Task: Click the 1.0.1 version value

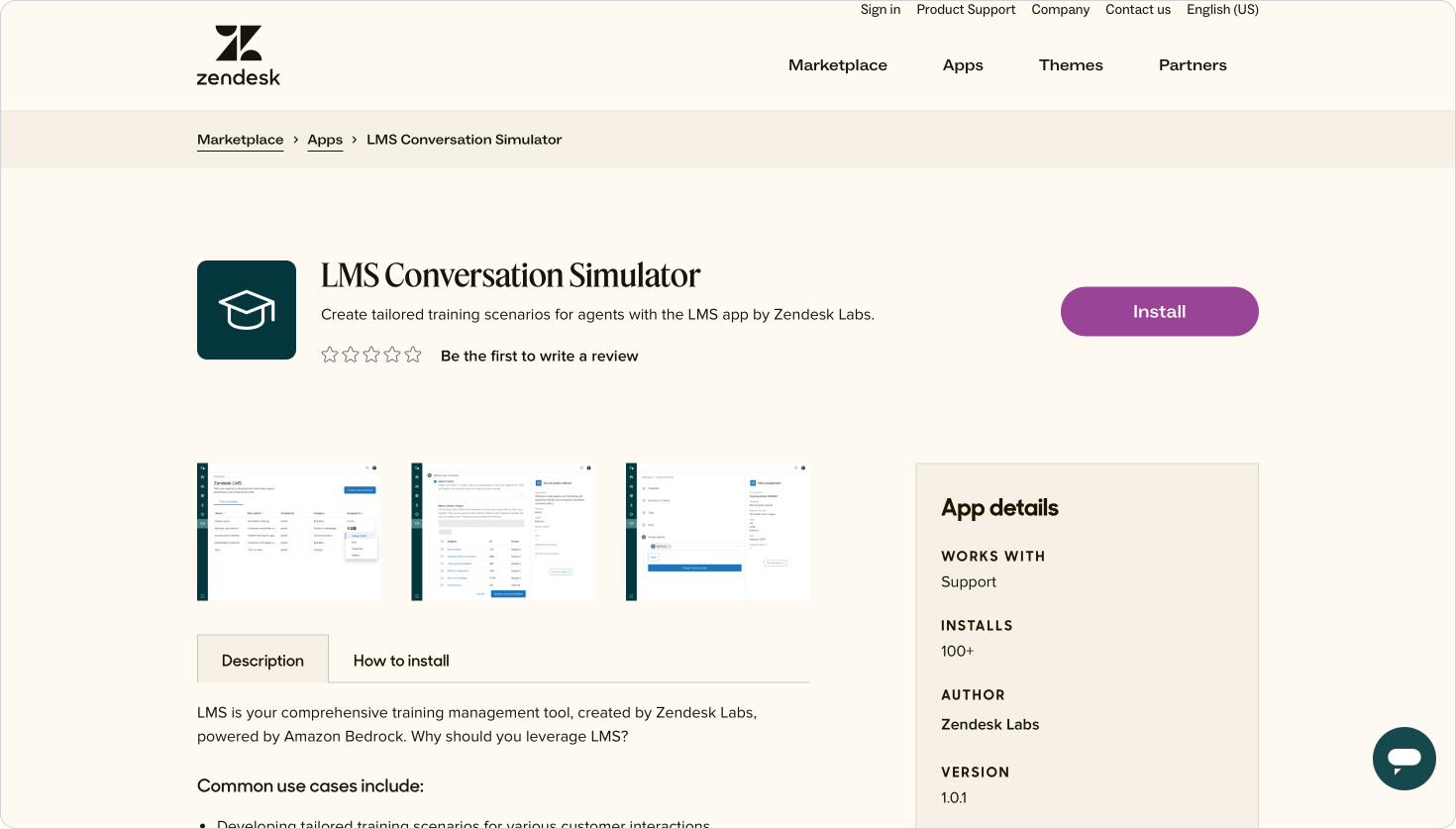Action: pos(954,797)
